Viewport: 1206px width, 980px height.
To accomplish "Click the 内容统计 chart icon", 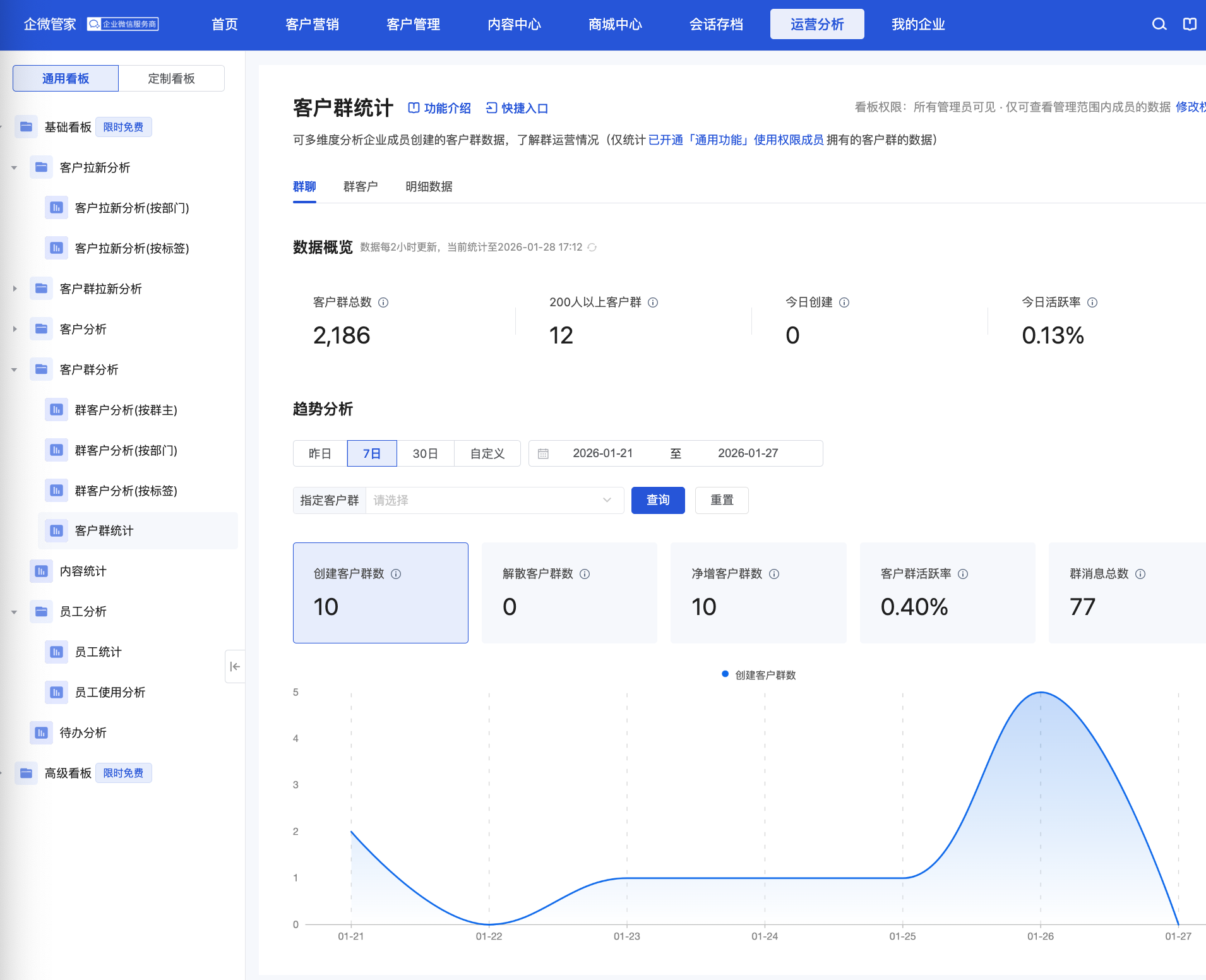I will click(41, 571).
